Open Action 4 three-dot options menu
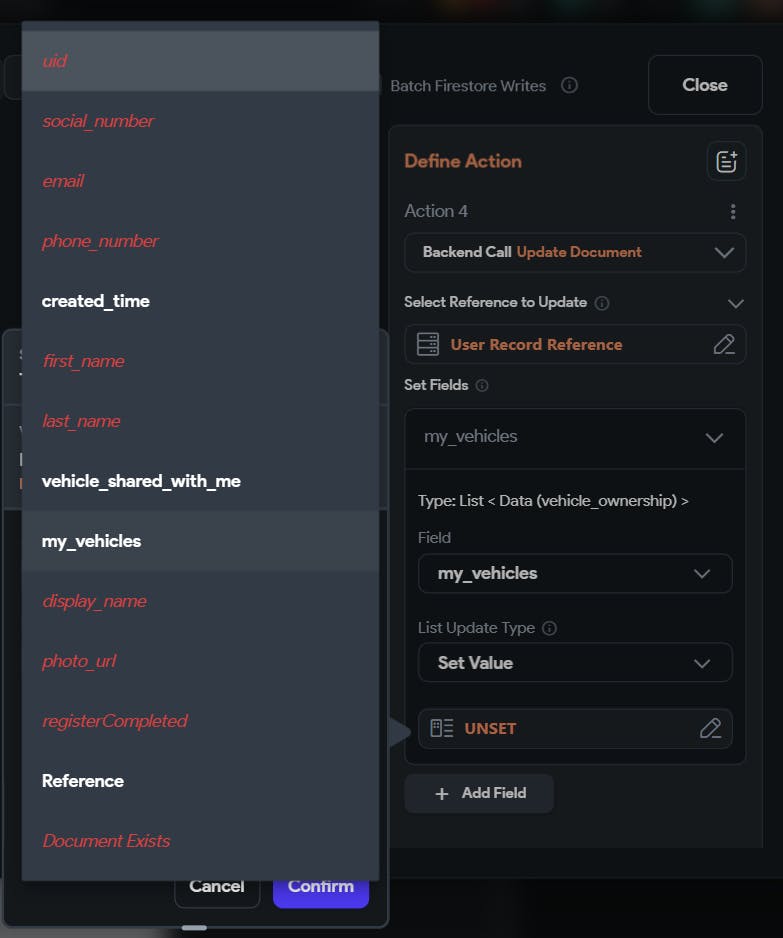The width and height of the screenshot is (783, 938). click(733, 211)
